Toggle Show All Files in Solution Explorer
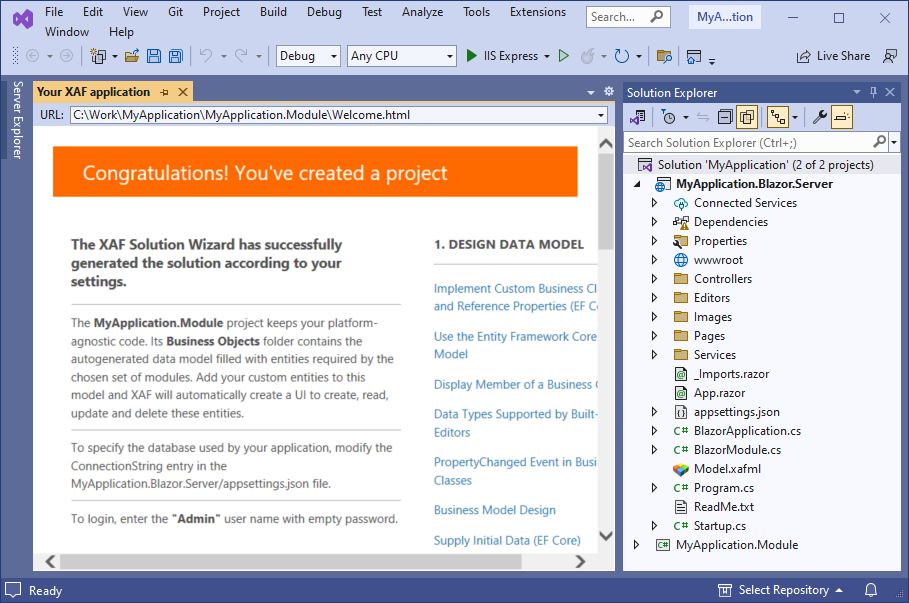 click(747, 118)
